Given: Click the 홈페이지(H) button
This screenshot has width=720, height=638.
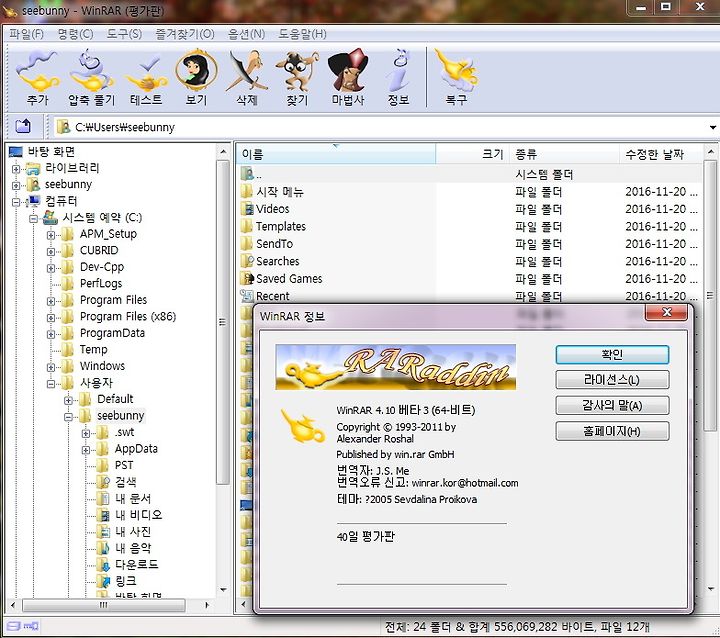Looking at the screenshot, I should [x=612, y=431].
